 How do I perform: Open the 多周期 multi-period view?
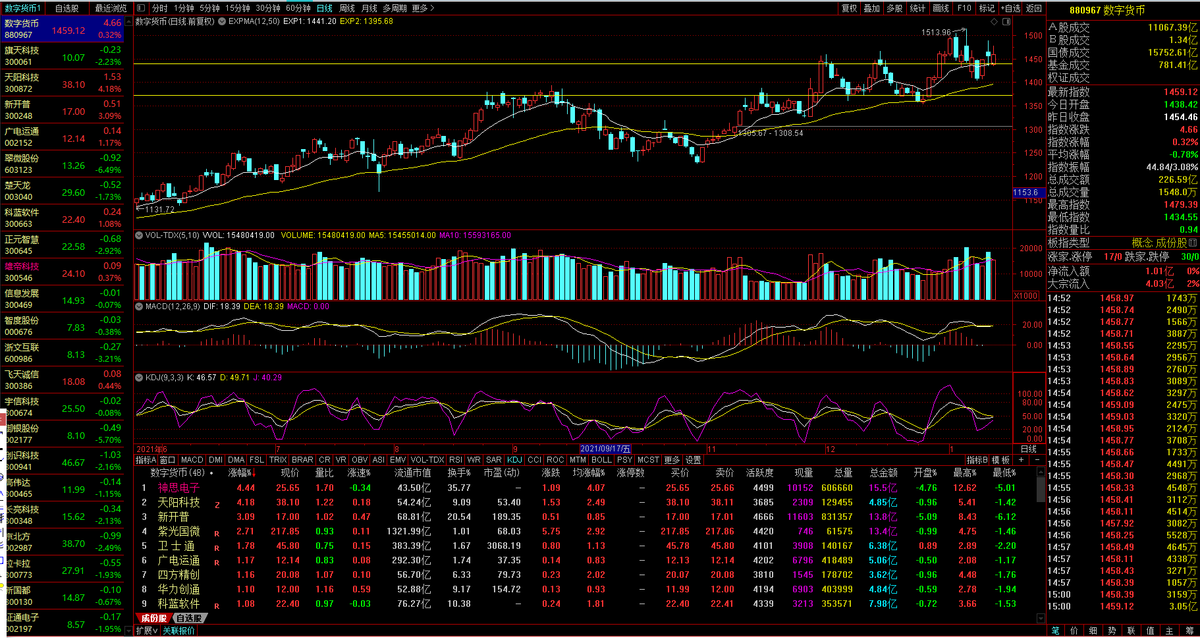coord(394,7)
